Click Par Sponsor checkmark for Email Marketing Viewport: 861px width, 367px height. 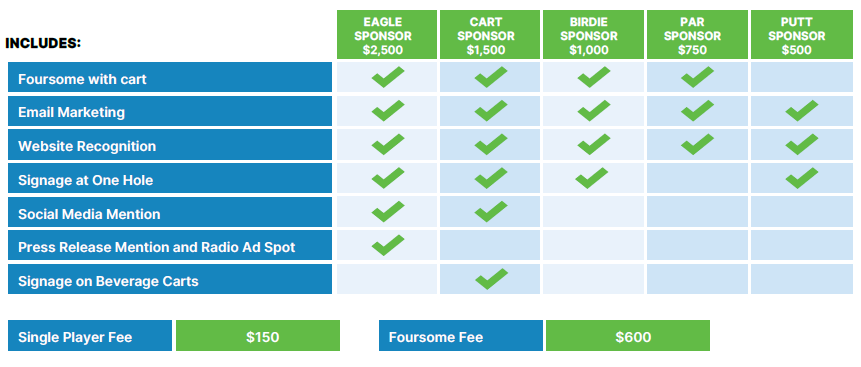pos(697,111)
